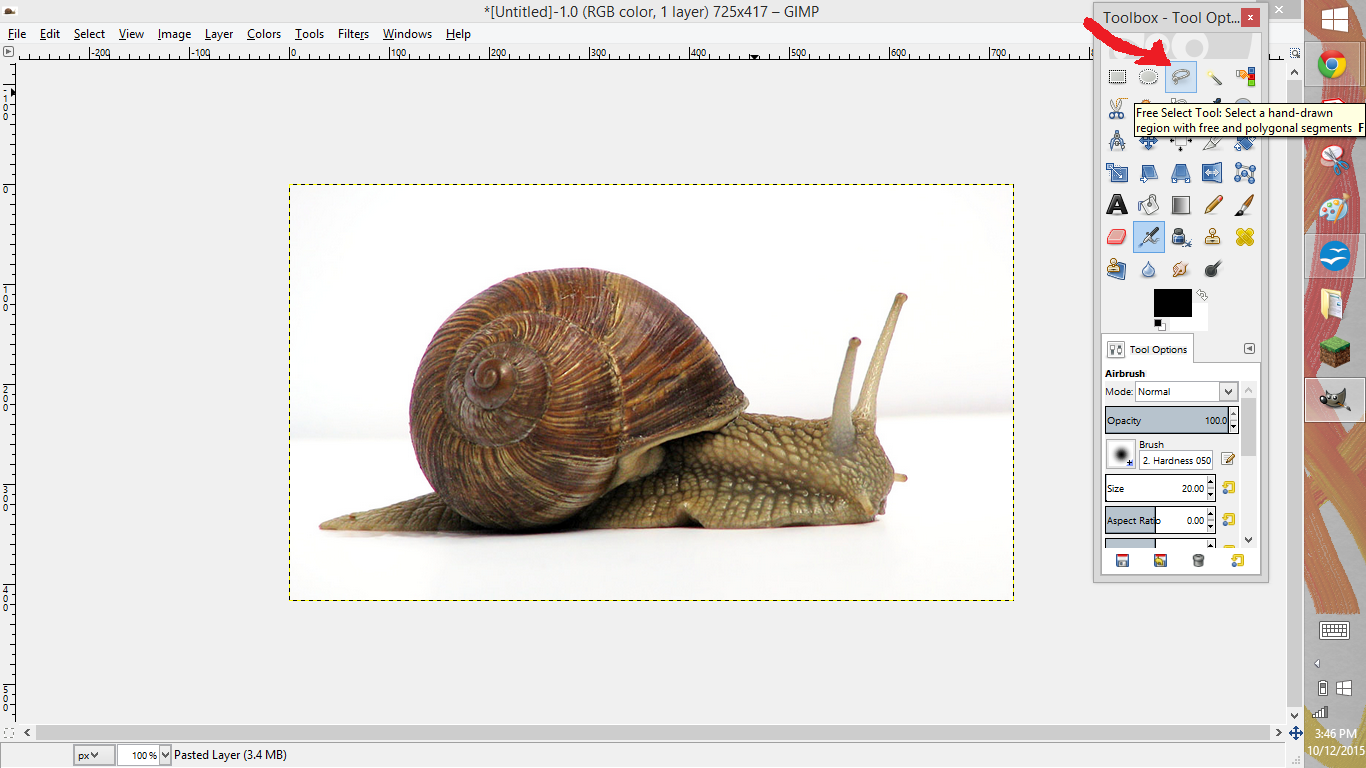Choose the Blend gradient tool
The height and width of the screenshot is (768, 1366).
(x=1181, y=205)
